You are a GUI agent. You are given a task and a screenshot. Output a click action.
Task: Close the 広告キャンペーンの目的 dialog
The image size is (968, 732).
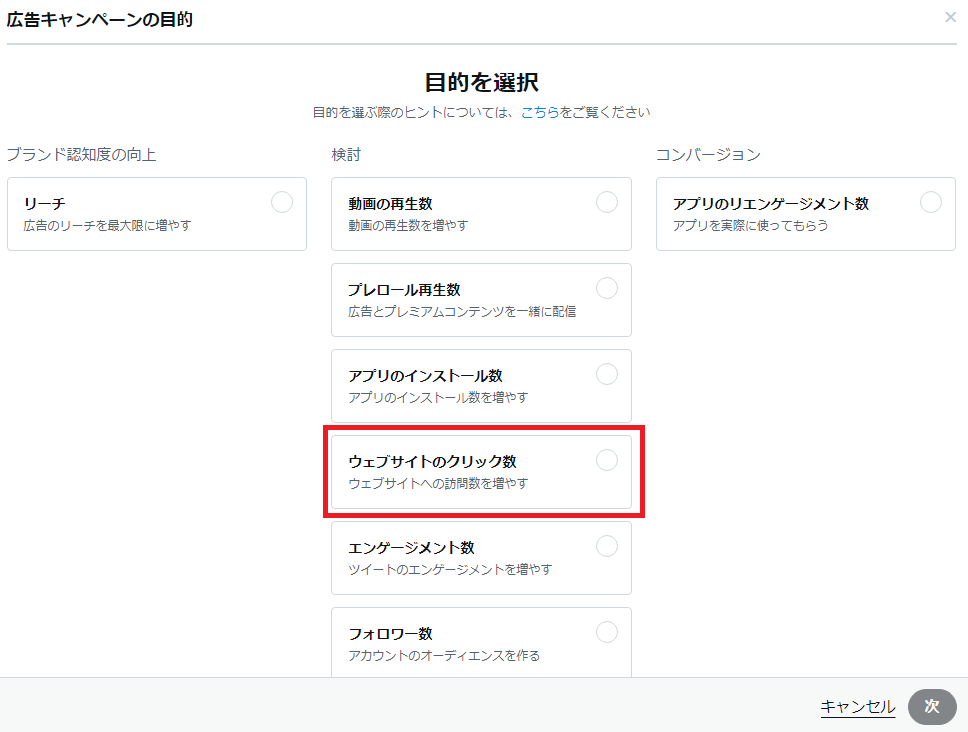950,17
